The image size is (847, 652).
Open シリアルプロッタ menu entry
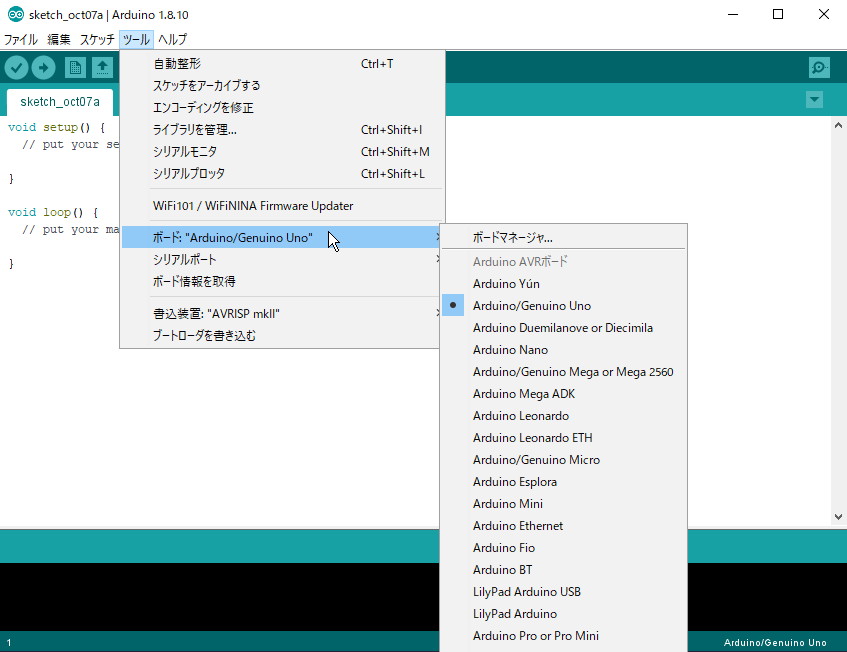coord(282,173)
